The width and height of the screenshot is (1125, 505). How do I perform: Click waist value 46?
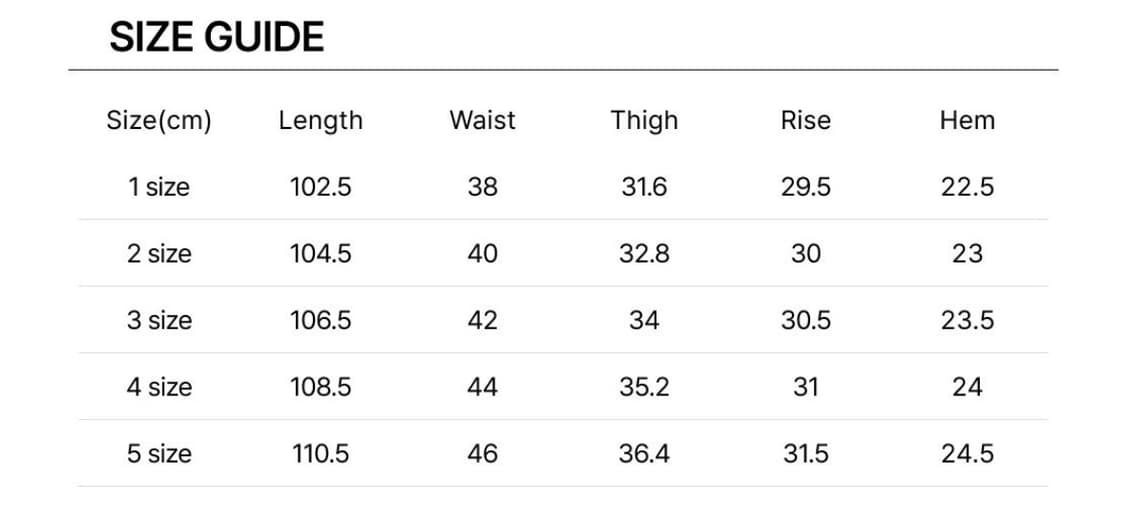click(x=482, y=454)
